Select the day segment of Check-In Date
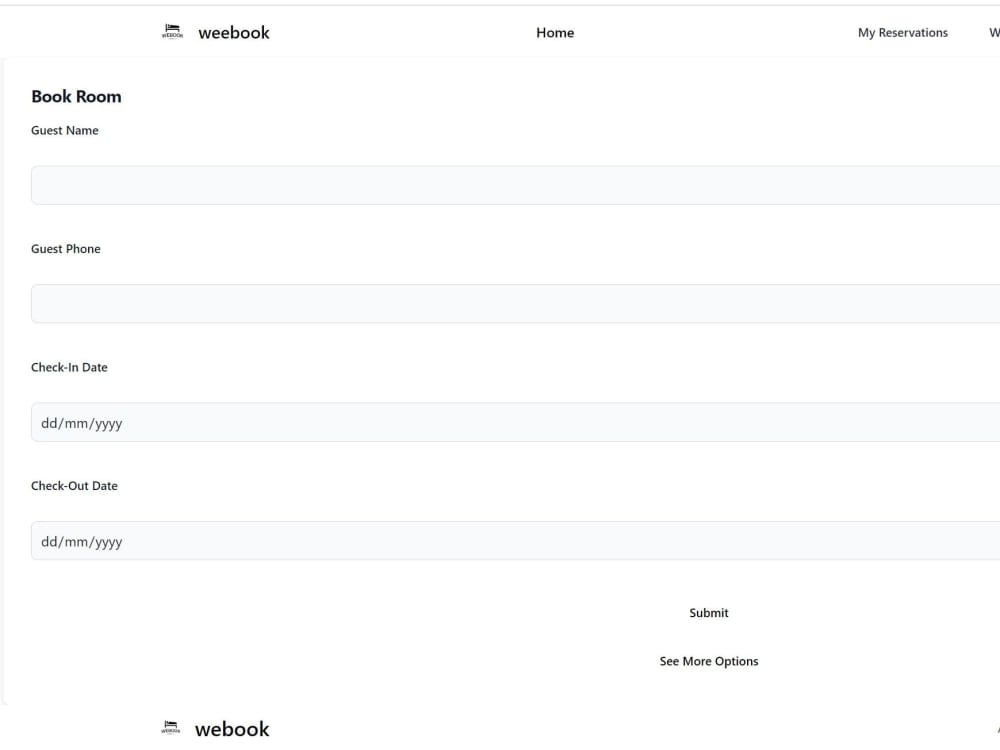This screenshot has width=1000, height=750. click(48, 422)
